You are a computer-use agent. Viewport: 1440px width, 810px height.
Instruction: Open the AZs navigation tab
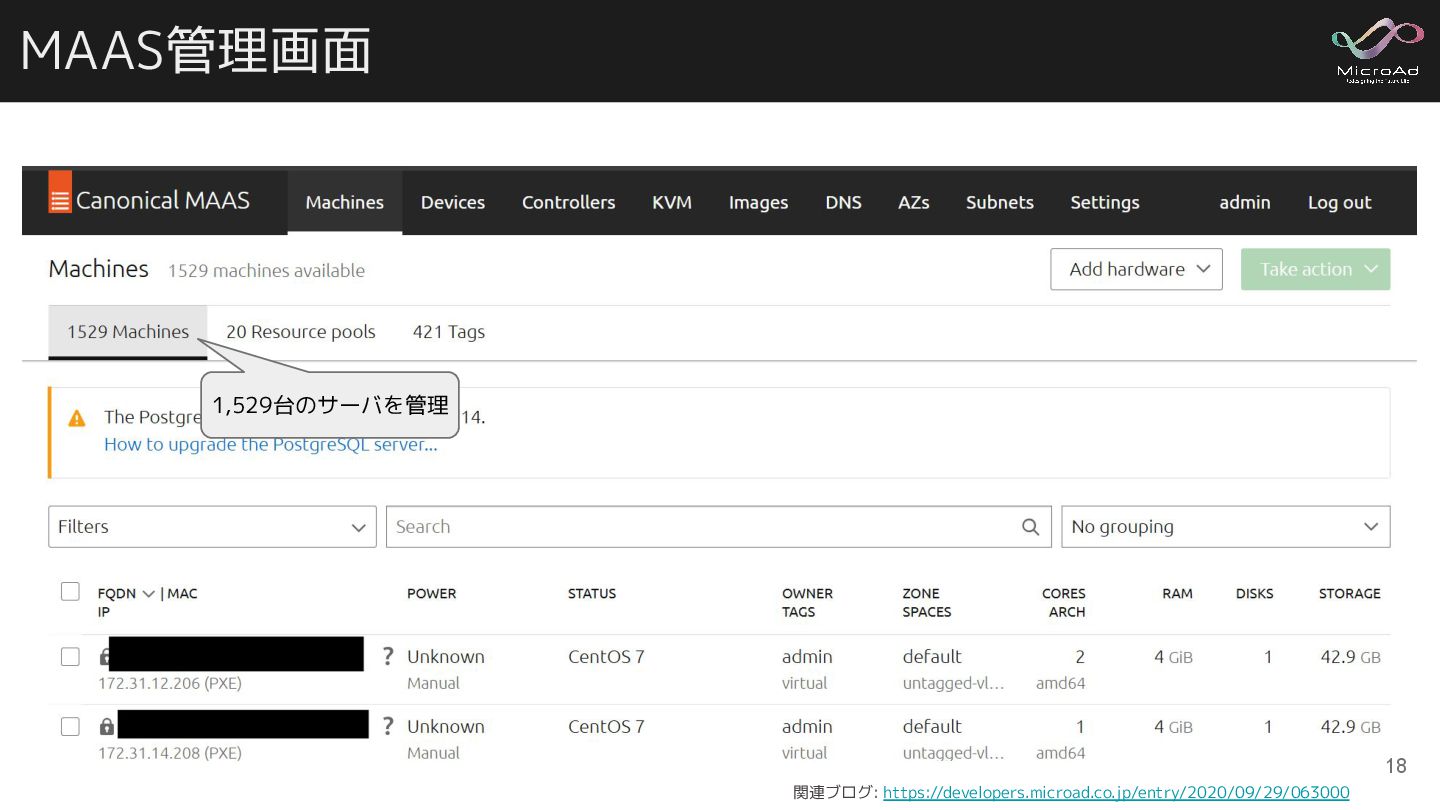(914, 202)
